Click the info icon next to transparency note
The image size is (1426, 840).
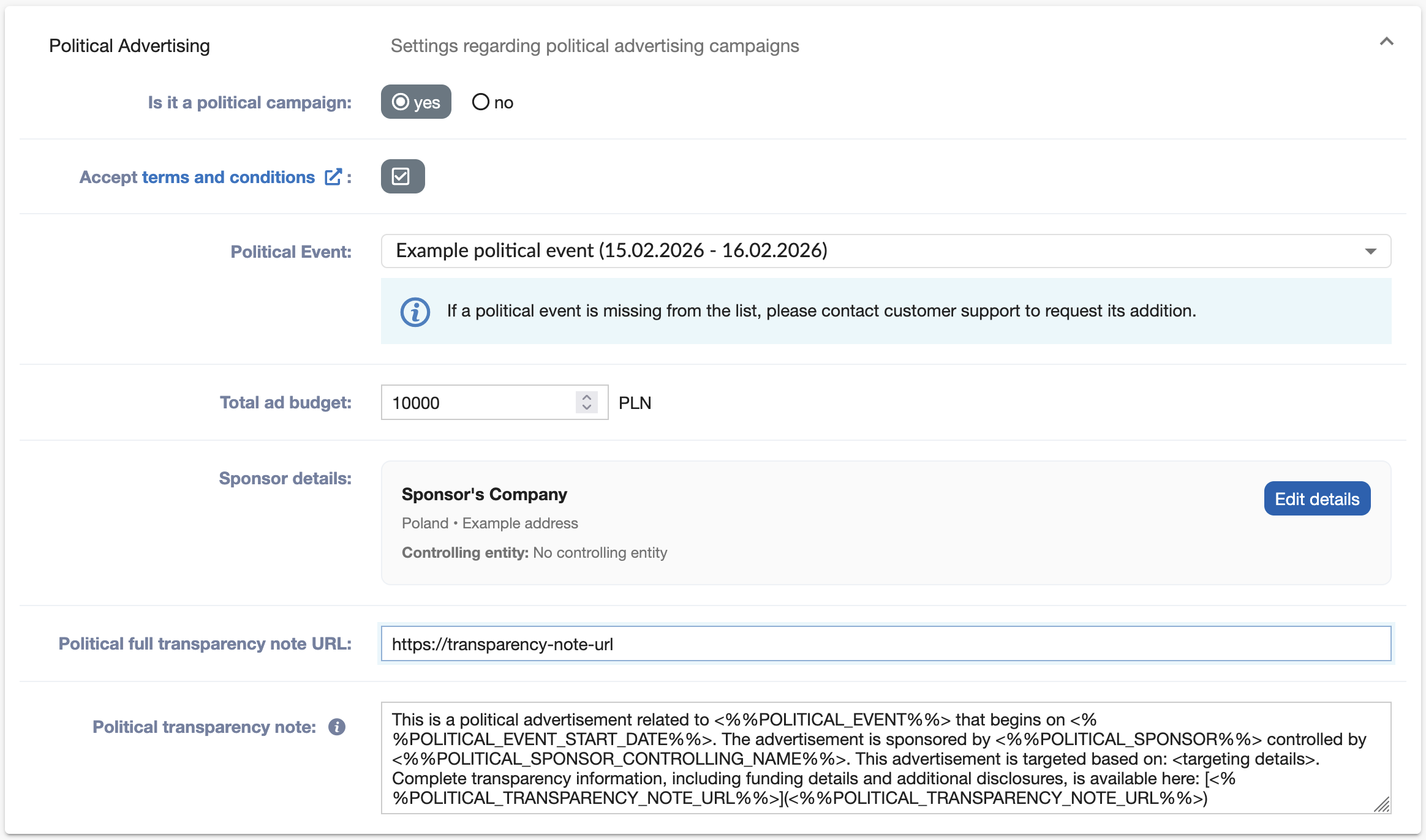point(337,727)
